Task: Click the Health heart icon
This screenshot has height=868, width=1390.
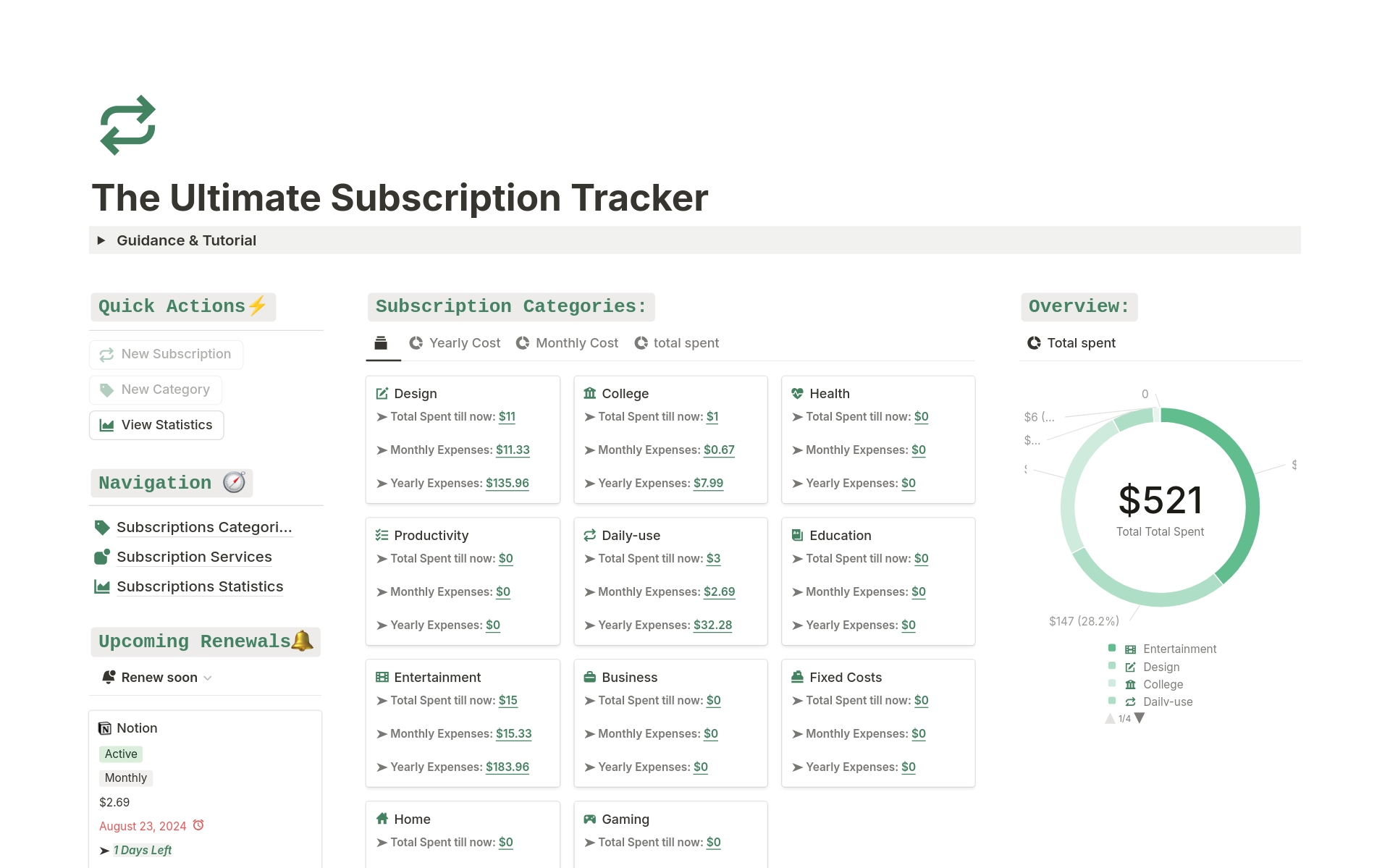Action: 797,393
